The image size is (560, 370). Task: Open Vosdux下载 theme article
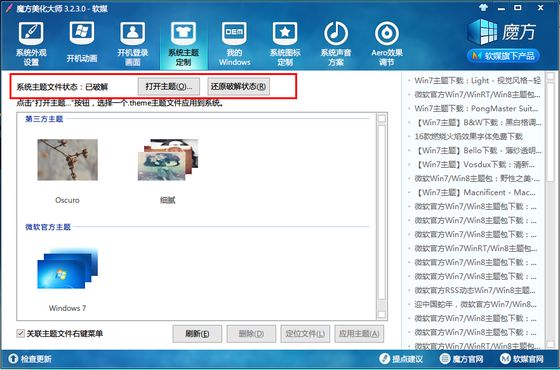474,164
